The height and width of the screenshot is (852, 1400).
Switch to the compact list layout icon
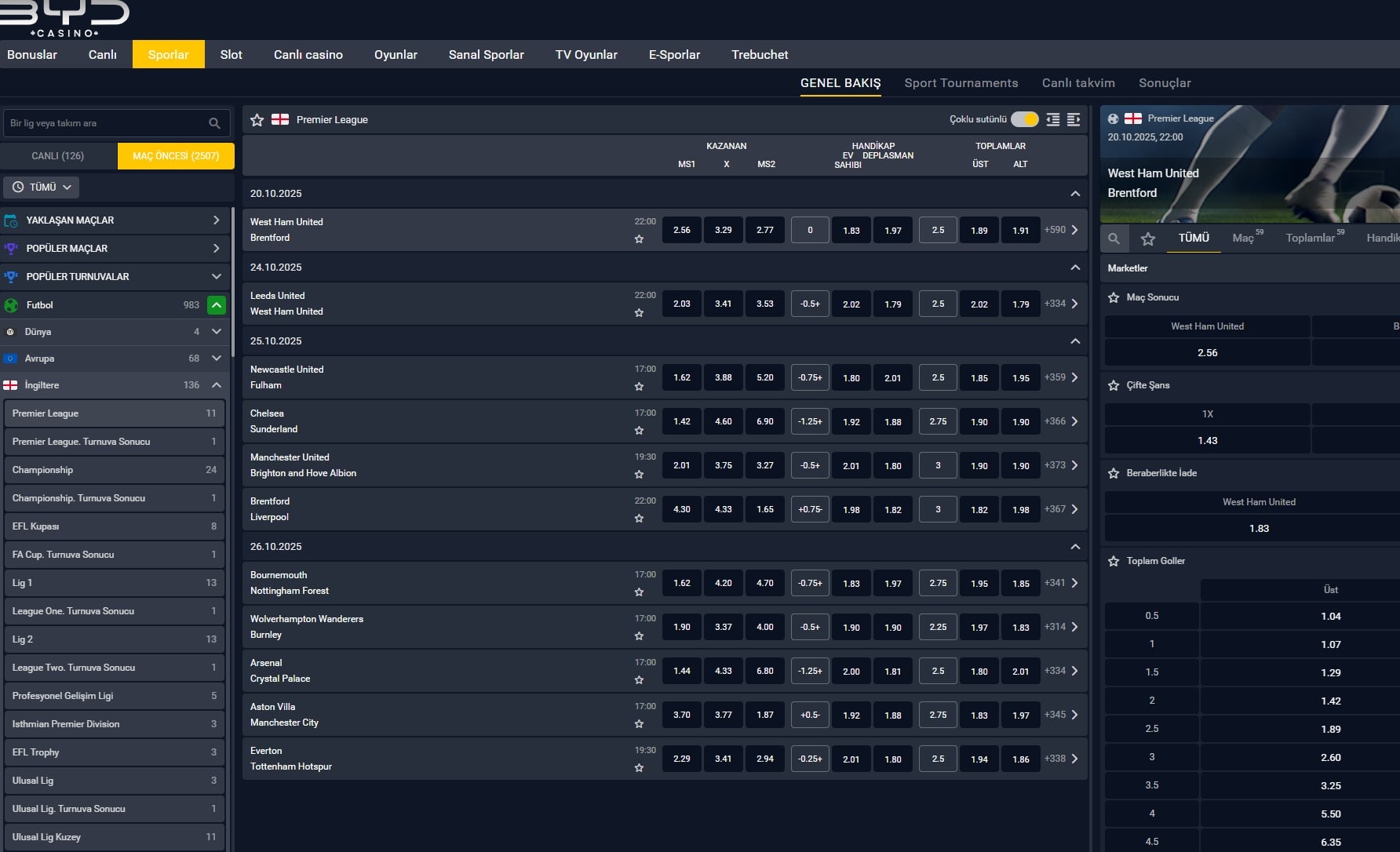pyautogui.click(x=1053, y=120)
